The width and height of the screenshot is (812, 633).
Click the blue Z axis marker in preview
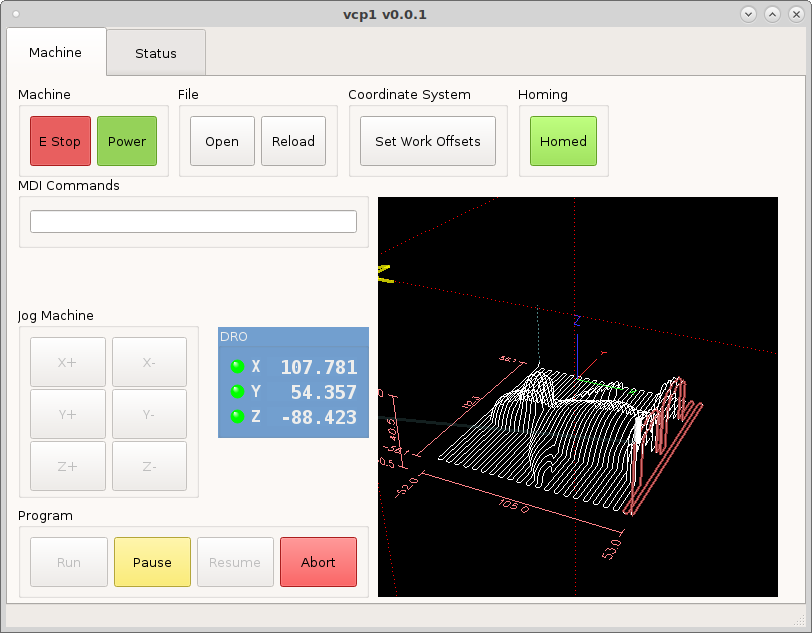pos(577,321)
